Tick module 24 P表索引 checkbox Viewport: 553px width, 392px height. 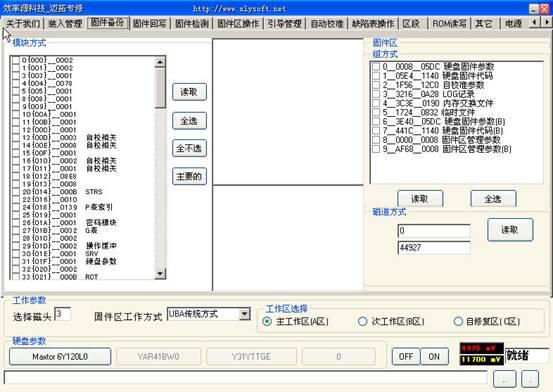coord(16,207)
